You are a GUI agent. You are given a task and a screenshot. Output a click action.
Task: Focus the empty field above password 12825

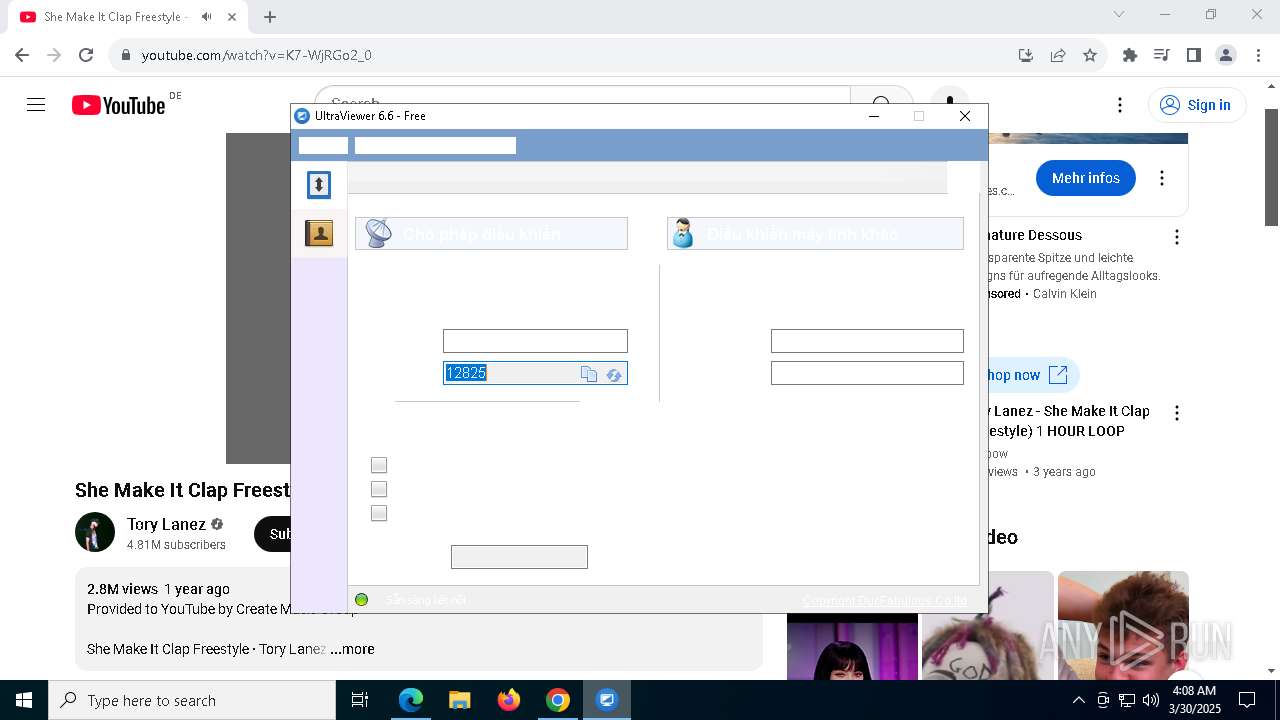point(535,341)
